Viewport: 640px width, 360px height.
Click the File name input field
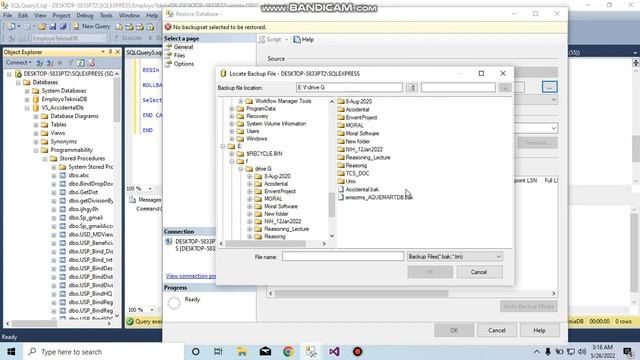point(343,256)
